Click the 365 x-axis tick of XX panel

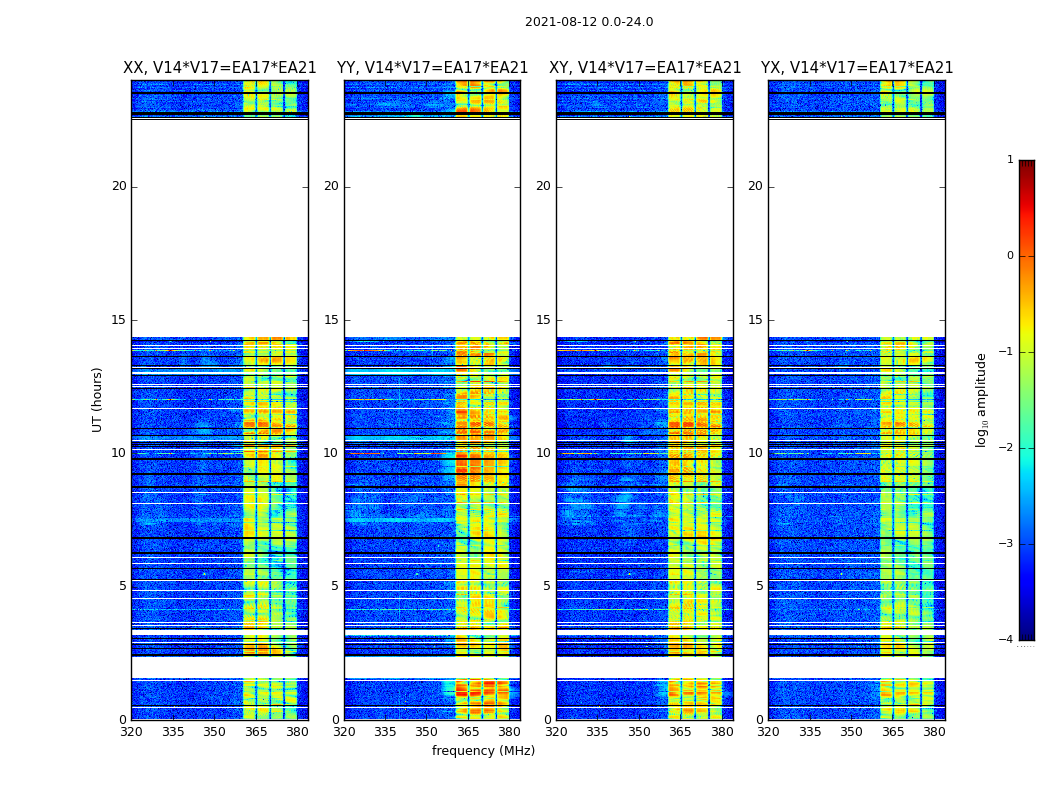point(256,732)
